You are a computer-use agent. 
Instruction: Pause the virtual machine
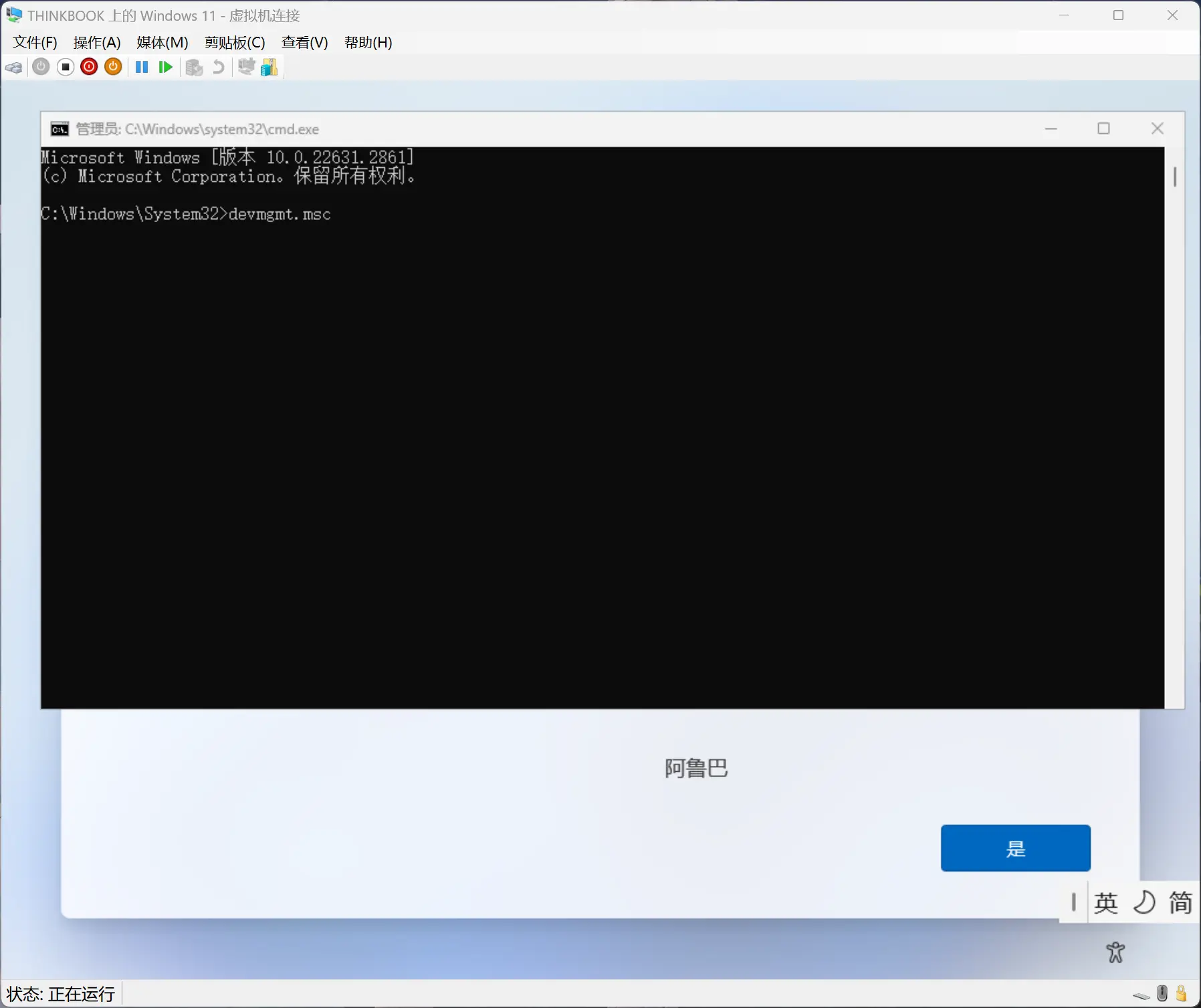coord(142,67)
